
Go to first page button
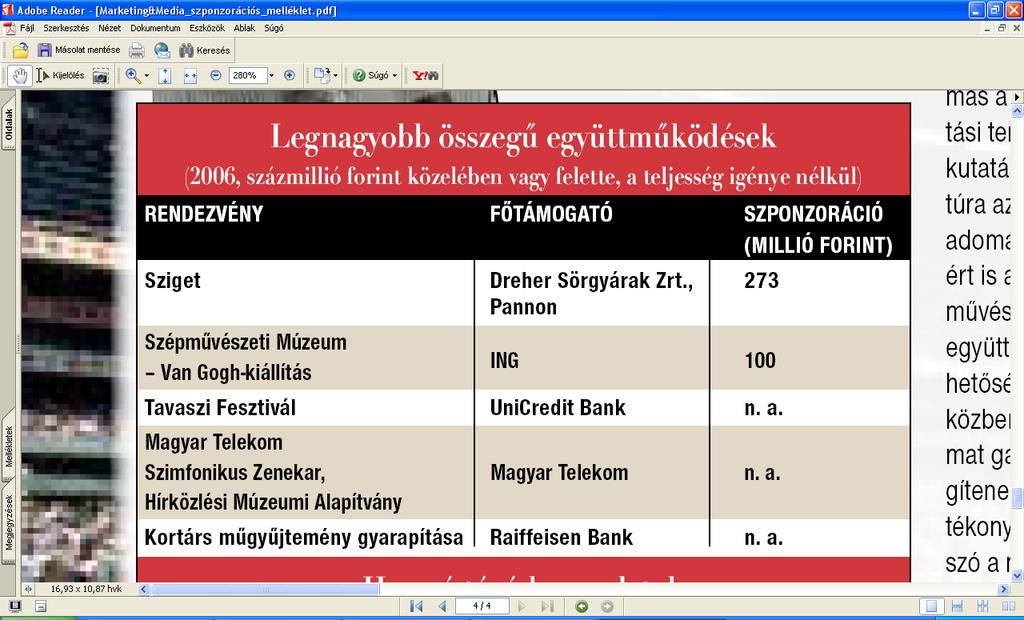[x=416, y=606]
